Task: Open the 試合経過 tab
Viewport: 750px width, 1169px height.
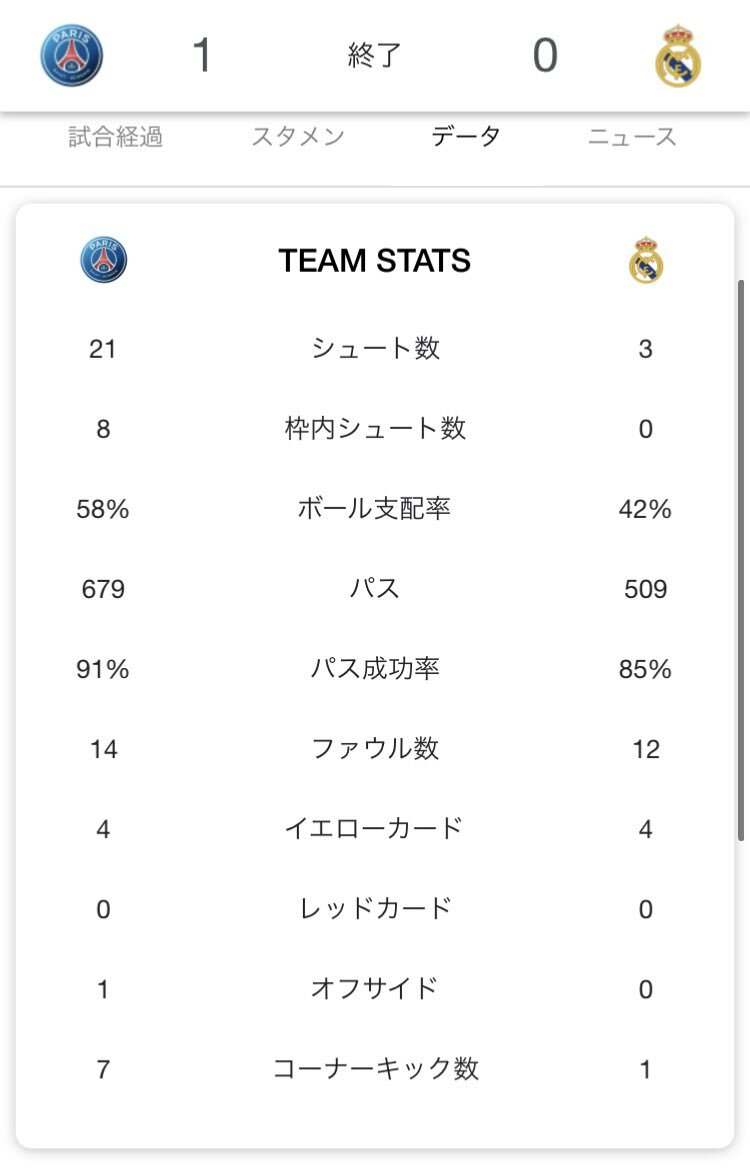Action: 116,136
